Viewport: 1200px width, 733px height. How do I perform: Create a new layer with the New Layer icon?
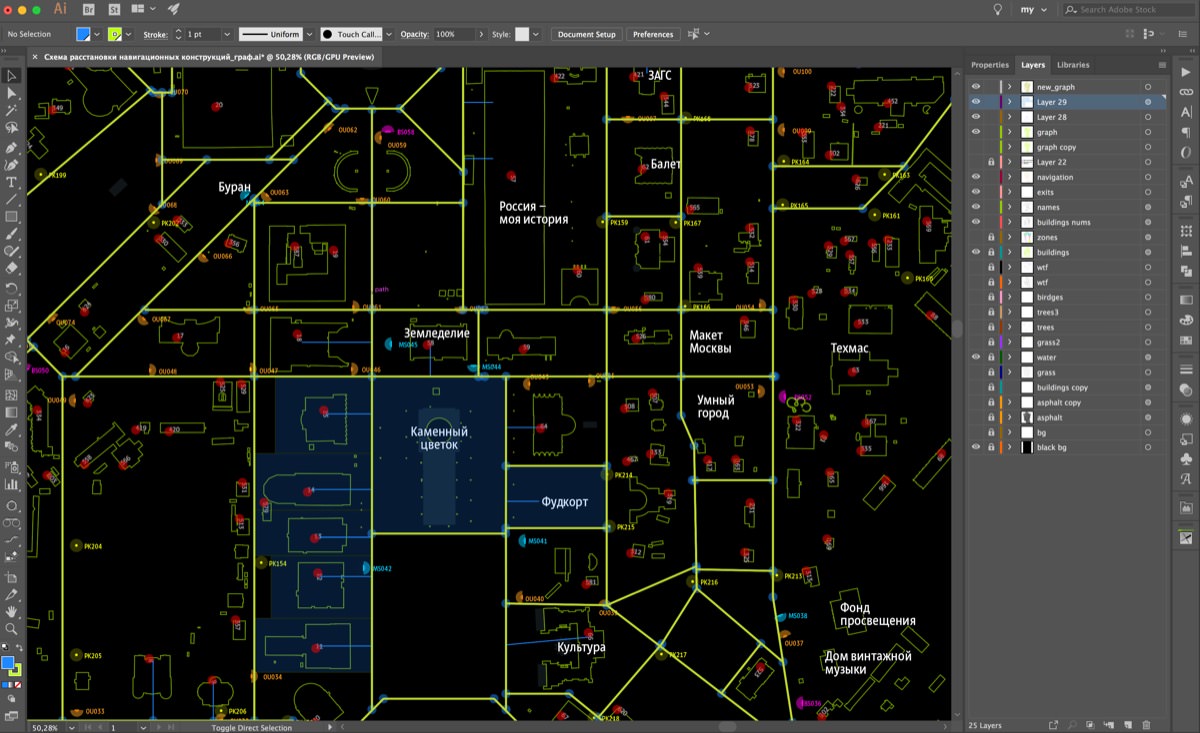coord(1129,724)
